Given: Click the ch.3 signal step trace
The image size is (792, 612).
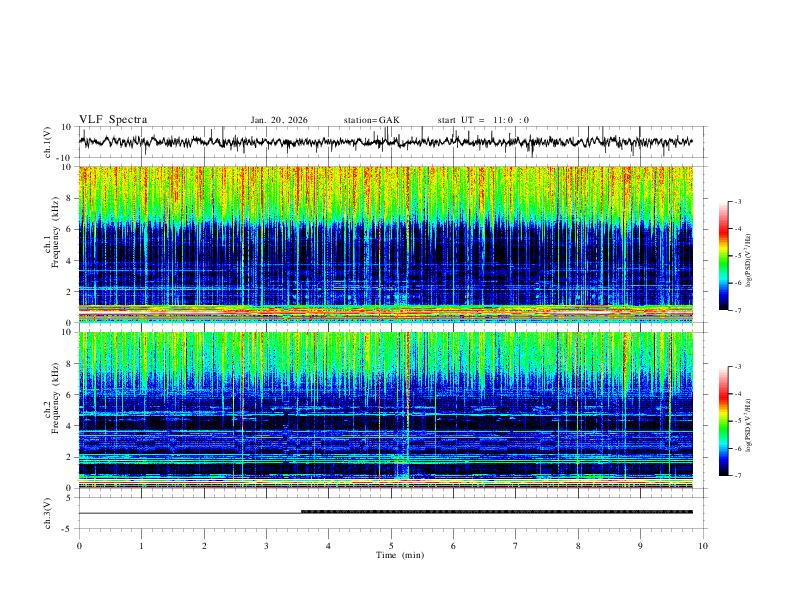Looking at the screenshot, I should pos(386,512).
